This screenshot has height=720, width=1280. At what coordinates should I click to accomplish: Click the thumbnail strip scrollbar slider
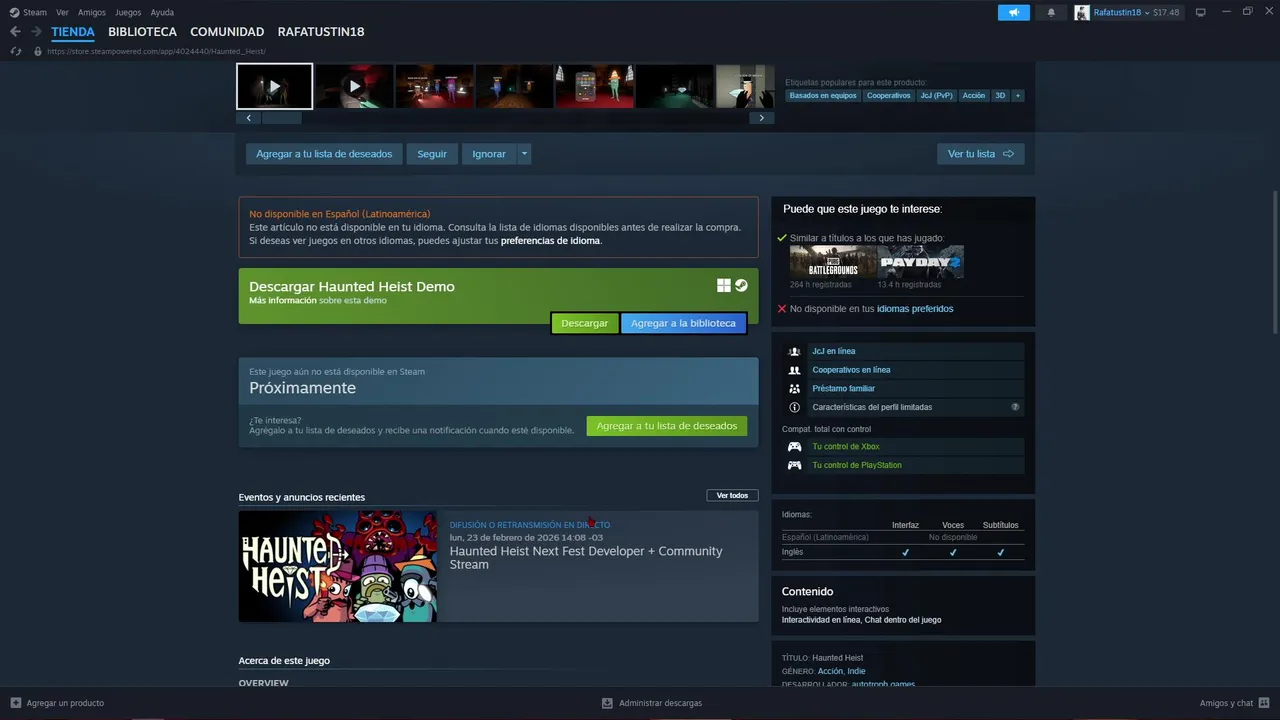[x=281, y=118]
